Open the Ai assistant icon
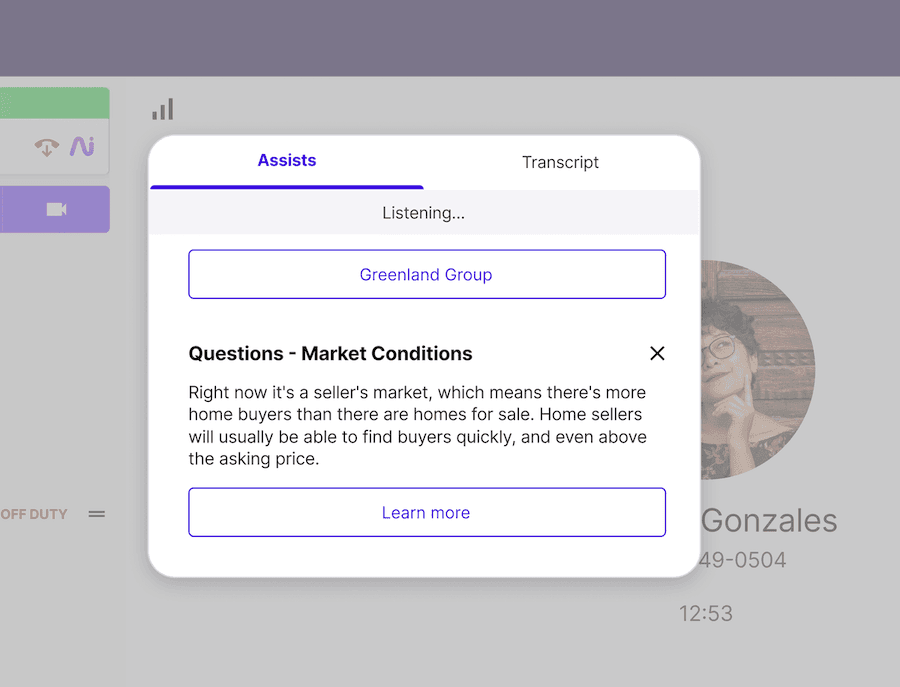 [82, 147]
